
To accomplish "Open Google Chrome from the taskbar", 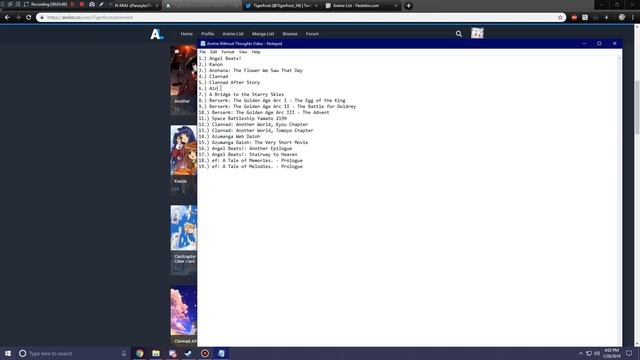I will point(140,353).
